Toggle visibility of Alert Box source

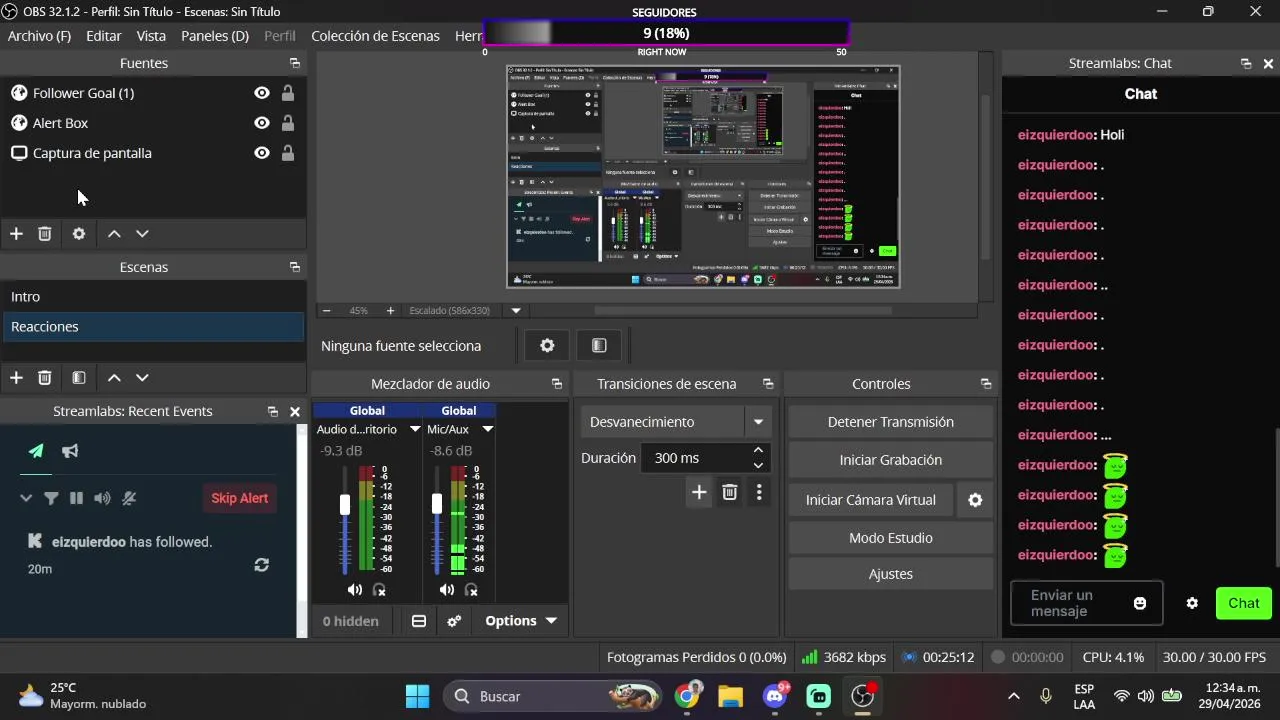coord(261,123)
